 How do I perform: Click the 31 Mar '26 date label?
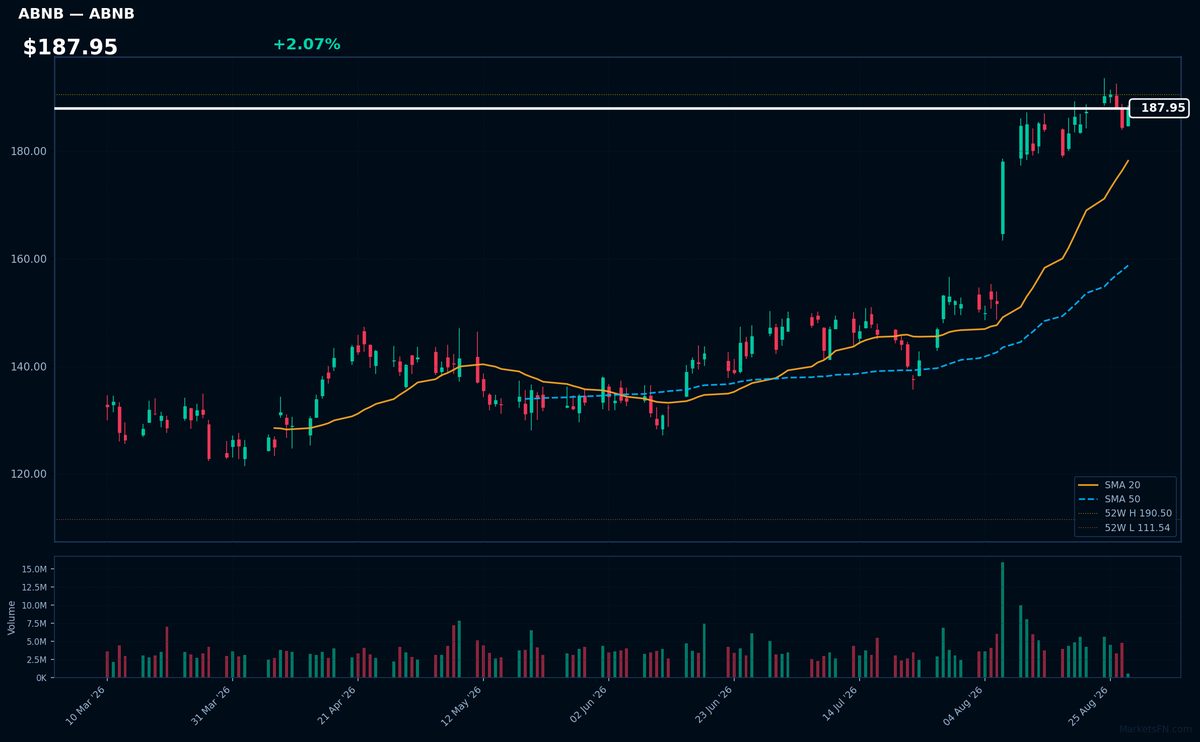(211, 706)
